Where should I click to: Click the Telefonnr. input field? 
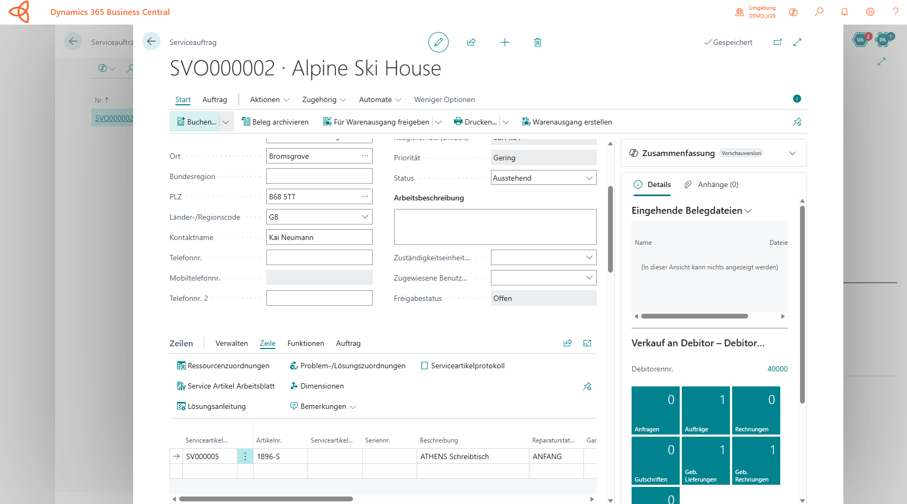[319, 257]
